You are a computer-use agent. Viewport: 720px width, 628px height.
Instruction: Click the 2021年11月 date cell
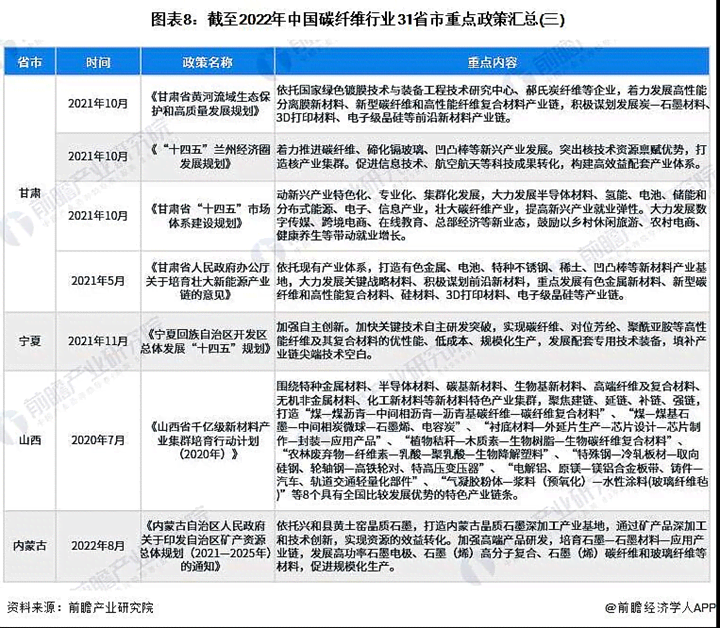[98, 340]
